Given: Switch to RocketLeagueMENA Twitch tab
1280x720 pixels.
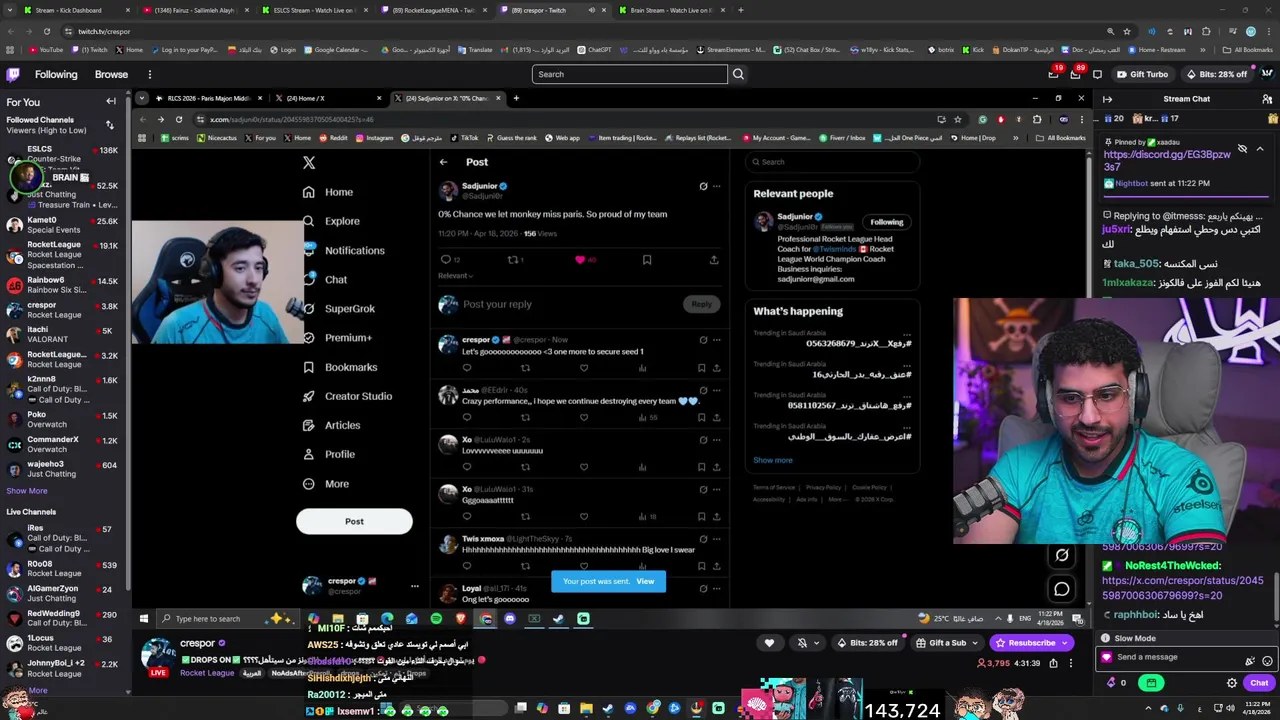Looking at the screenshot, I should click(434, 10).
